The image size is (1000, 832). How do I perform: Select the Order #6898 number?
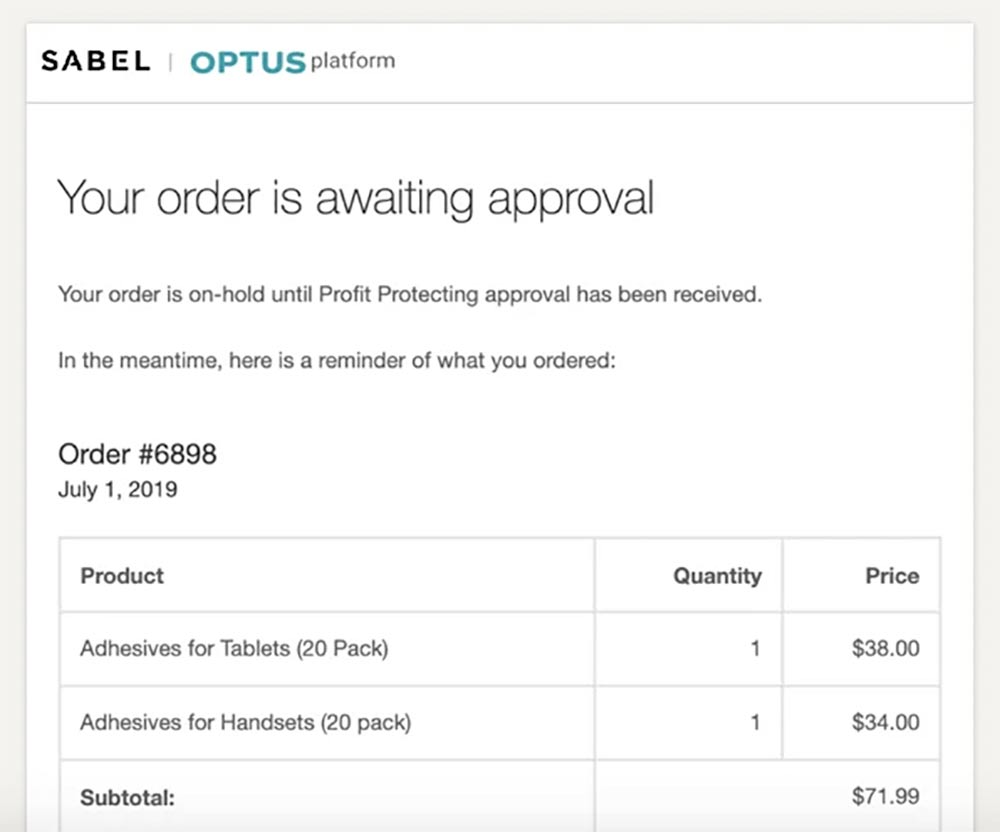(x=137, y=455)
